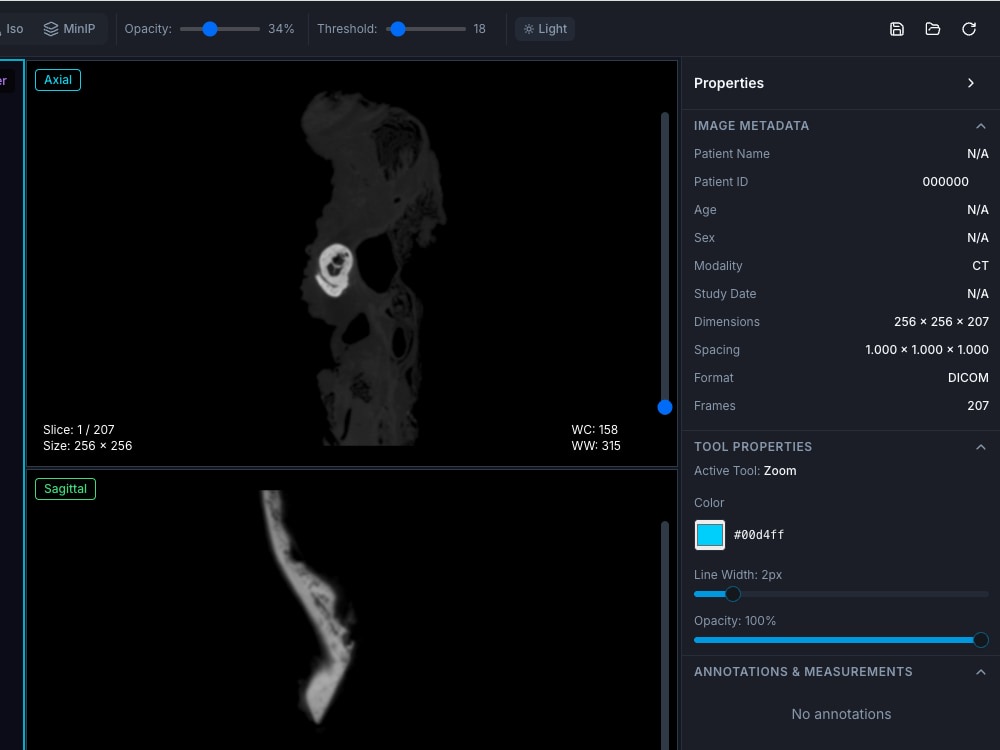Click the Threshold value 18

pyautogui.click(x=480, y=29)
